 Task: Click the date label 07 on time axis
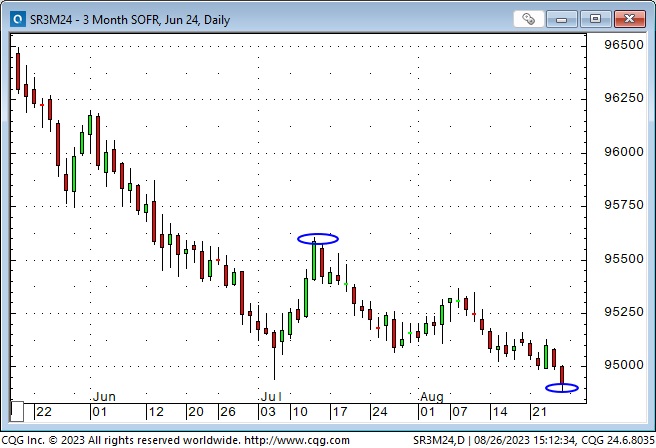[x=459, y=412]
